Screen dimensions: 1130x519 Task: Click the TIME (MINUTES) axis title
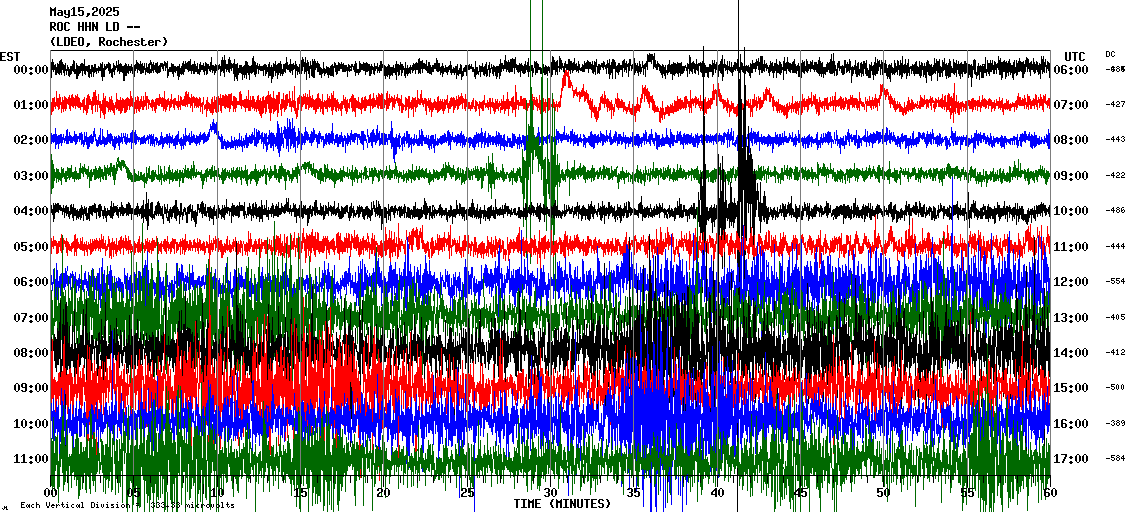[562, 504]
